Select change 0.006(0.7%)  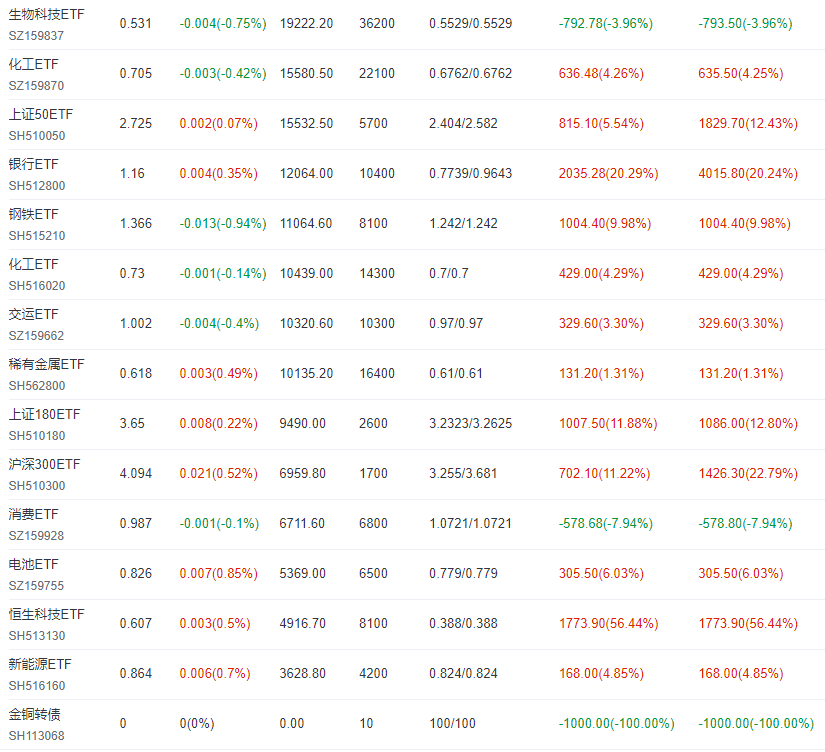215,674
